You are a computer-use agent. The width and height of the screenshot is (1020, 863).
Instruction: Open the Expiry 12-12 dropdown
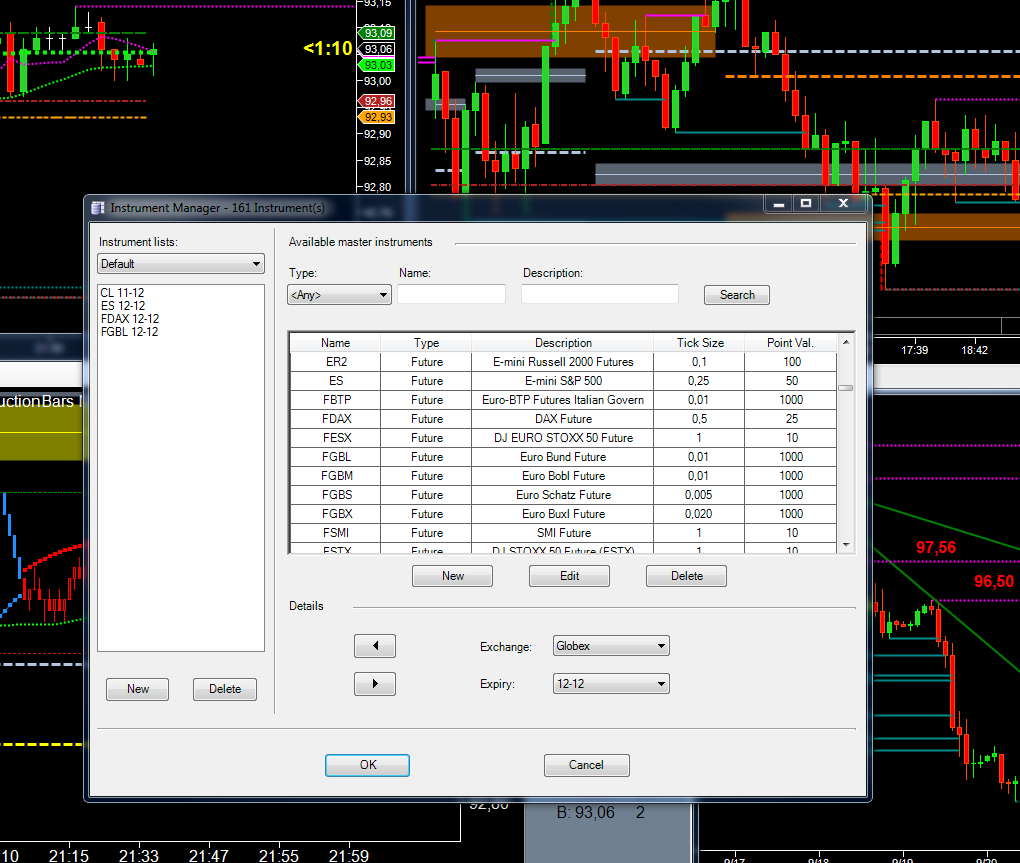(x=611, y=684)
